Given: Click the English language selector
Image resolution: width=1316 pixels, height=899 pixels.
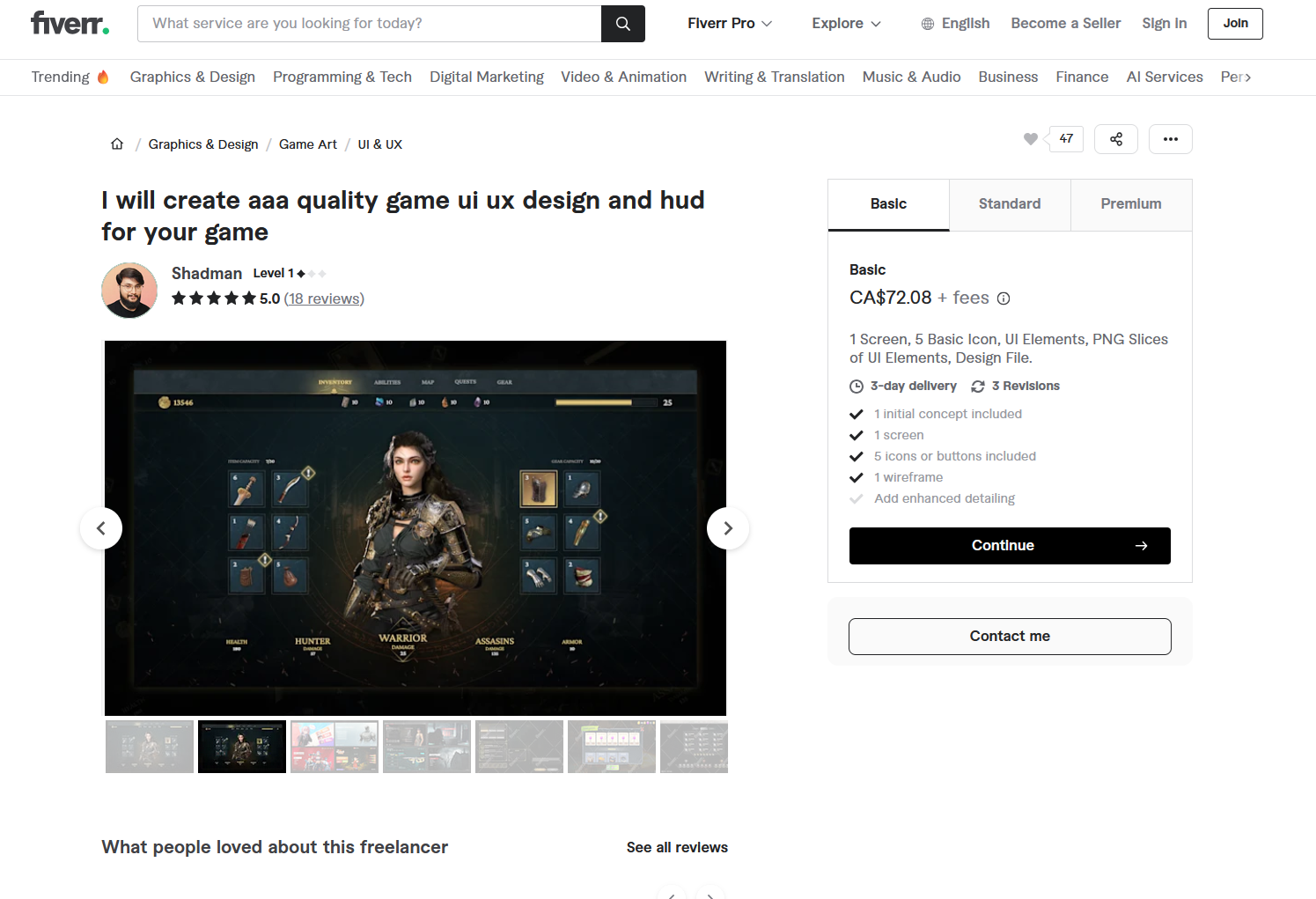Looking at the screenshot, I should (x=955, y=24).
